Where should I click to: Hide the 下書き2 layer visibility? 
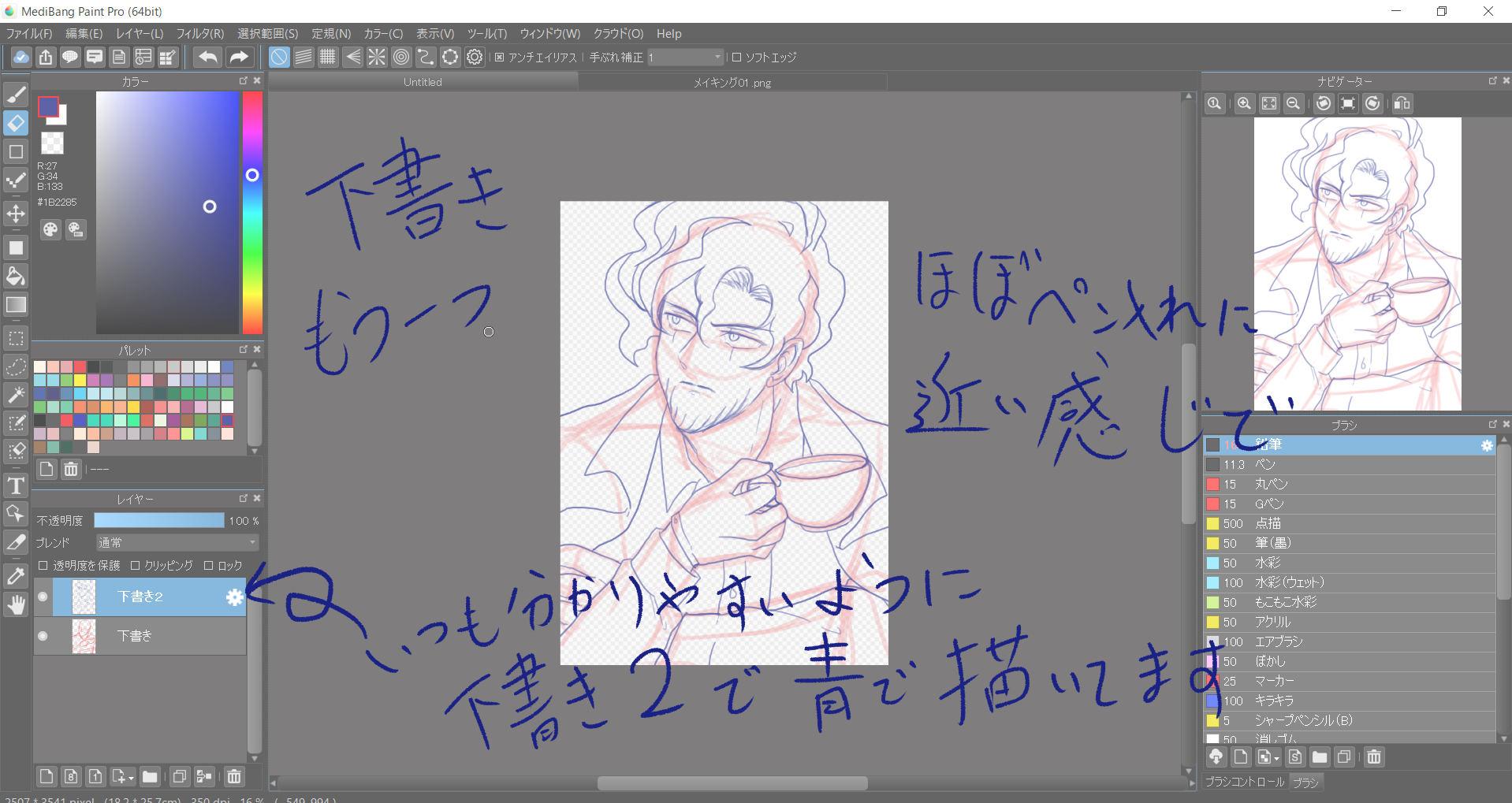click(x=43, y=597)
